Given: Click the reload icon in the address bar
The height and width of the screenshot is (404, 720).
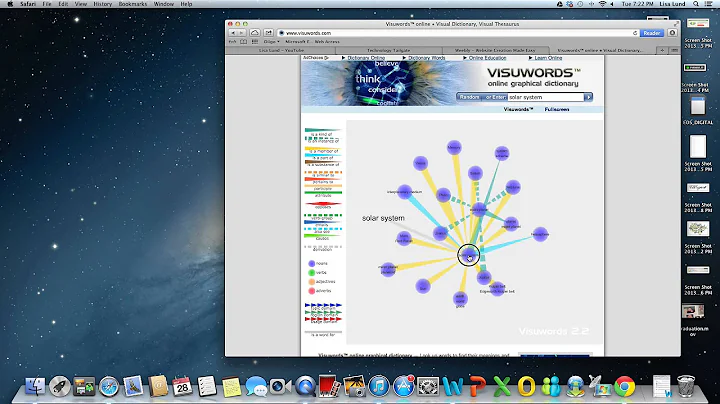Looking at the screenshot, I should pyautogui.click(x=635, y=33).
